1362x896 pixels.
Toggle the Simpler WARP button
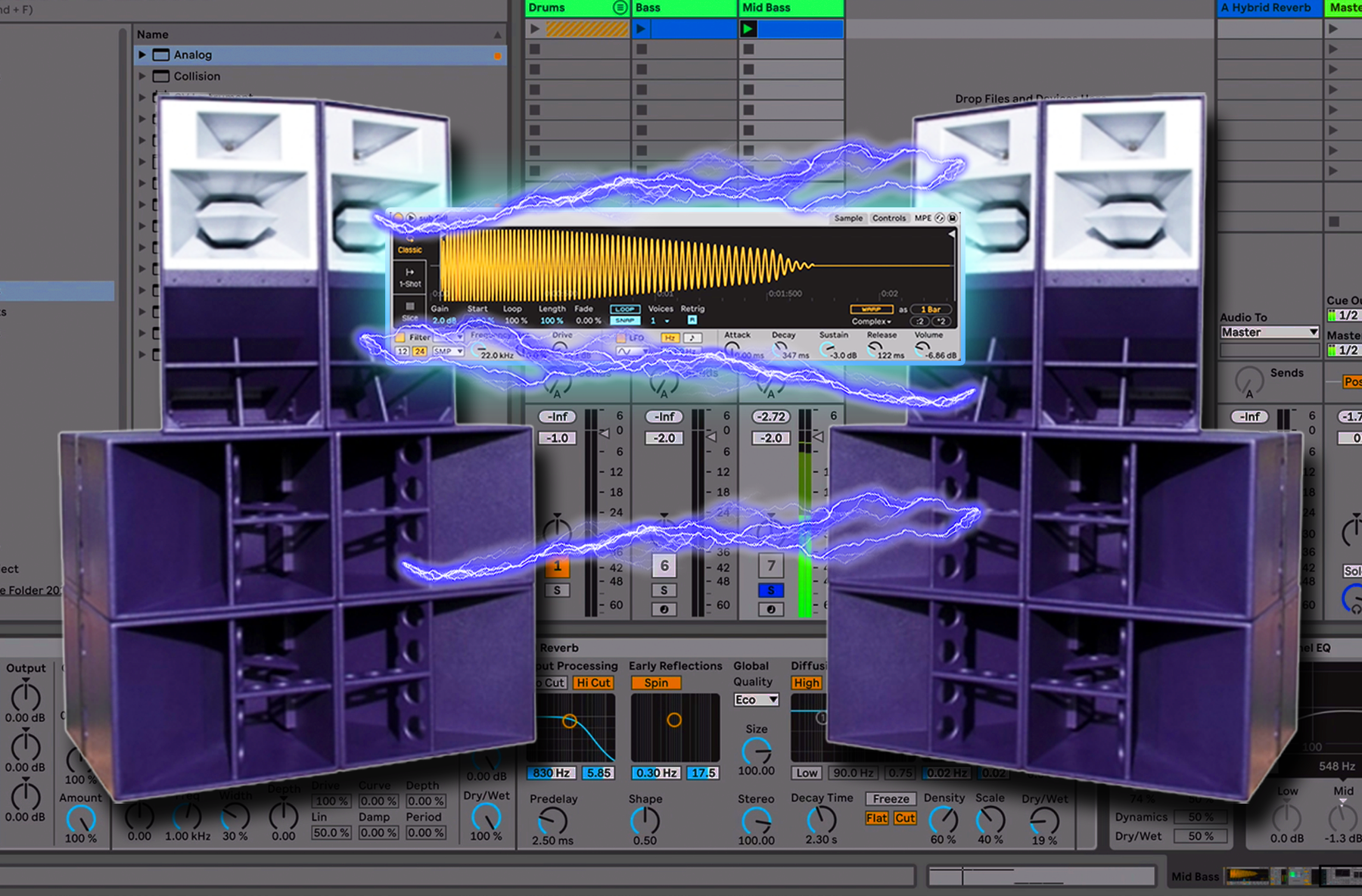pos(871,310)
